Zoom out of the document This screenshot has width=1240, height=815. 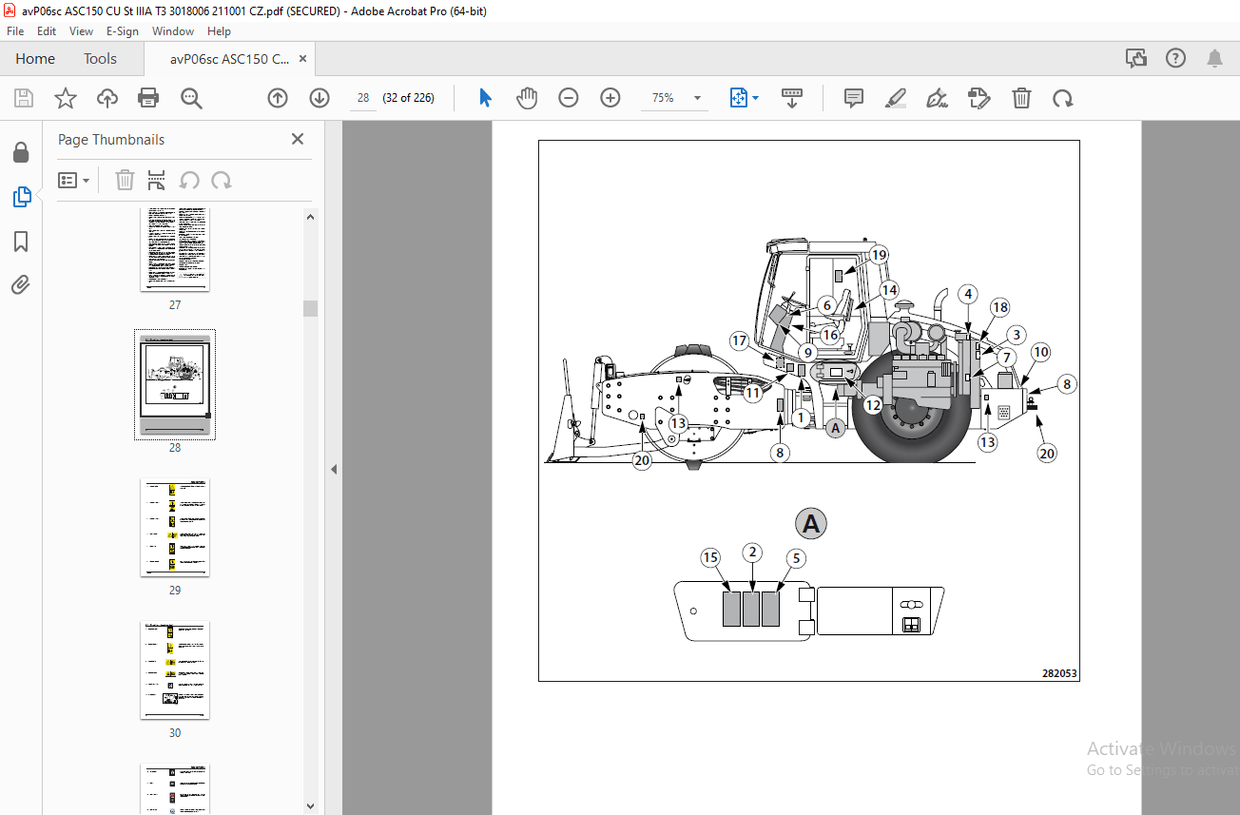pyautogui.click(x=568, y=98)
